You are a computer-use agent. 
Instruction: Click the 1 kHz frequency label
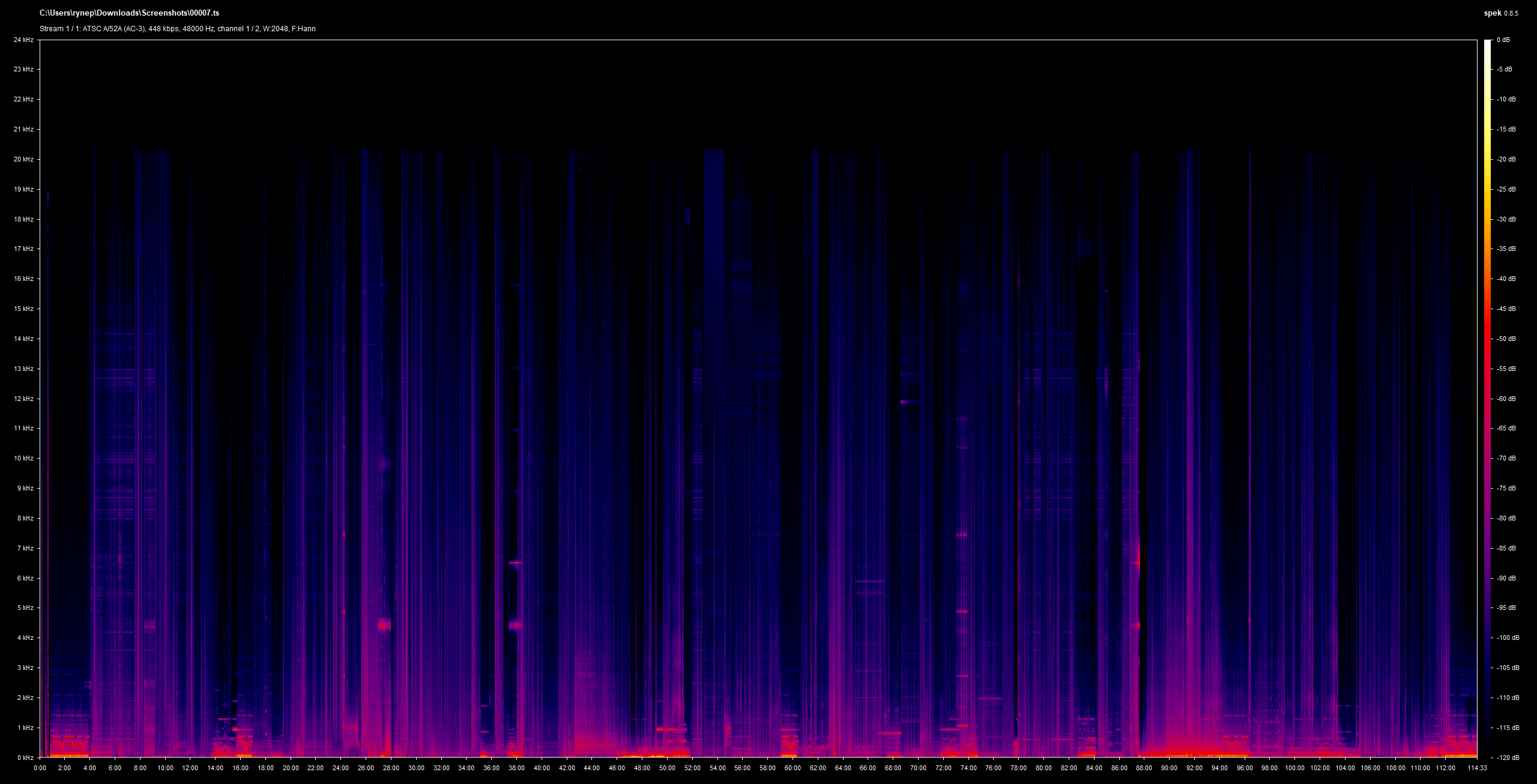pos(25,728)
